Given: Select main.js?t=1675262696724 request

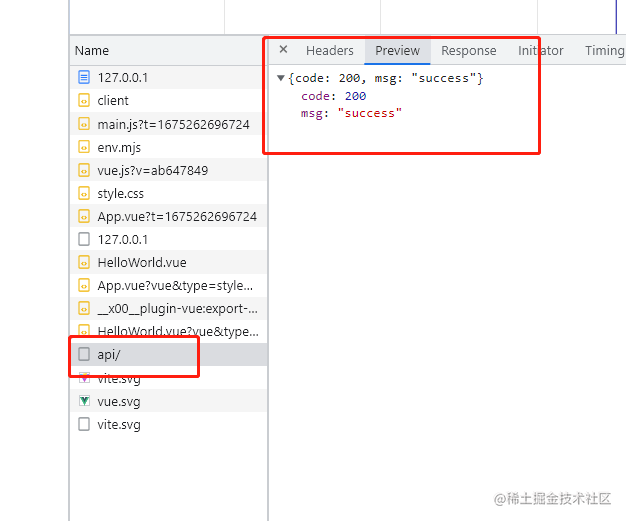Looking at the screenshot, I should 168,124.
